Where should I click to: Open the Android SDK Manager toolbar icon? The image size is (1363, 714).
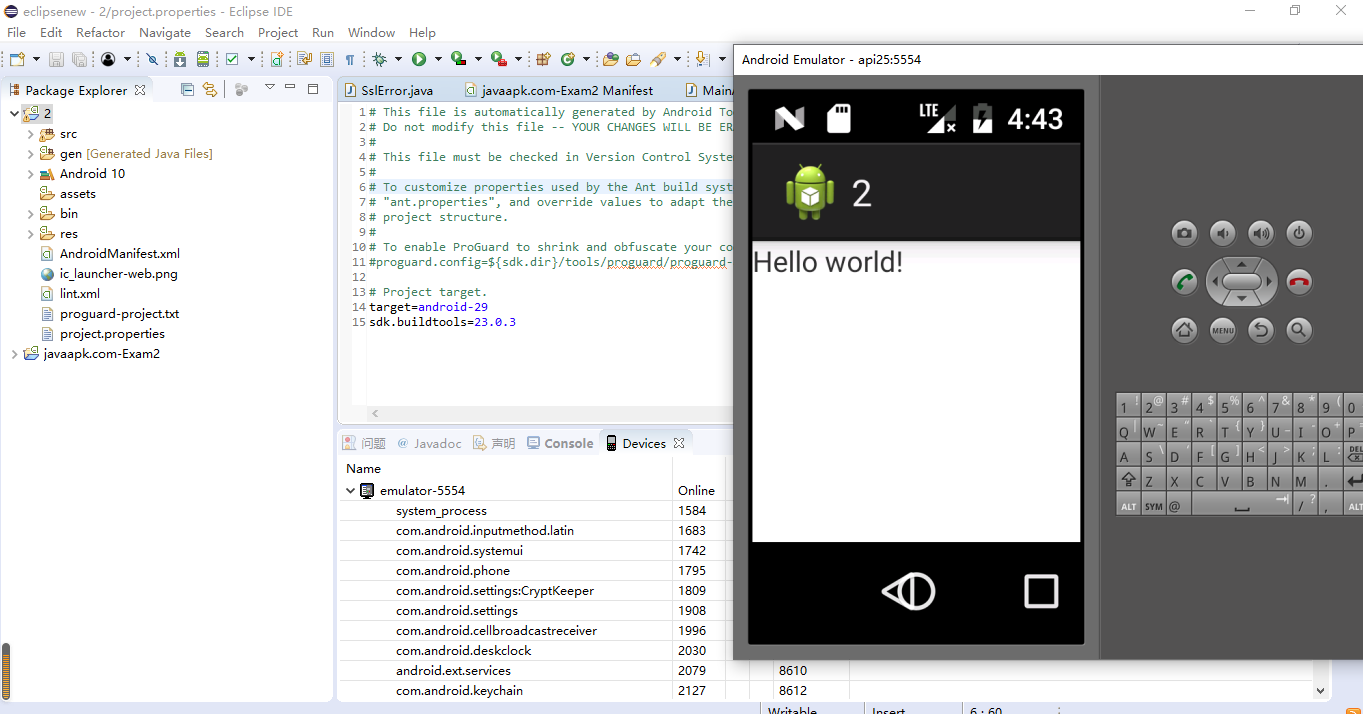pos(180,60)
